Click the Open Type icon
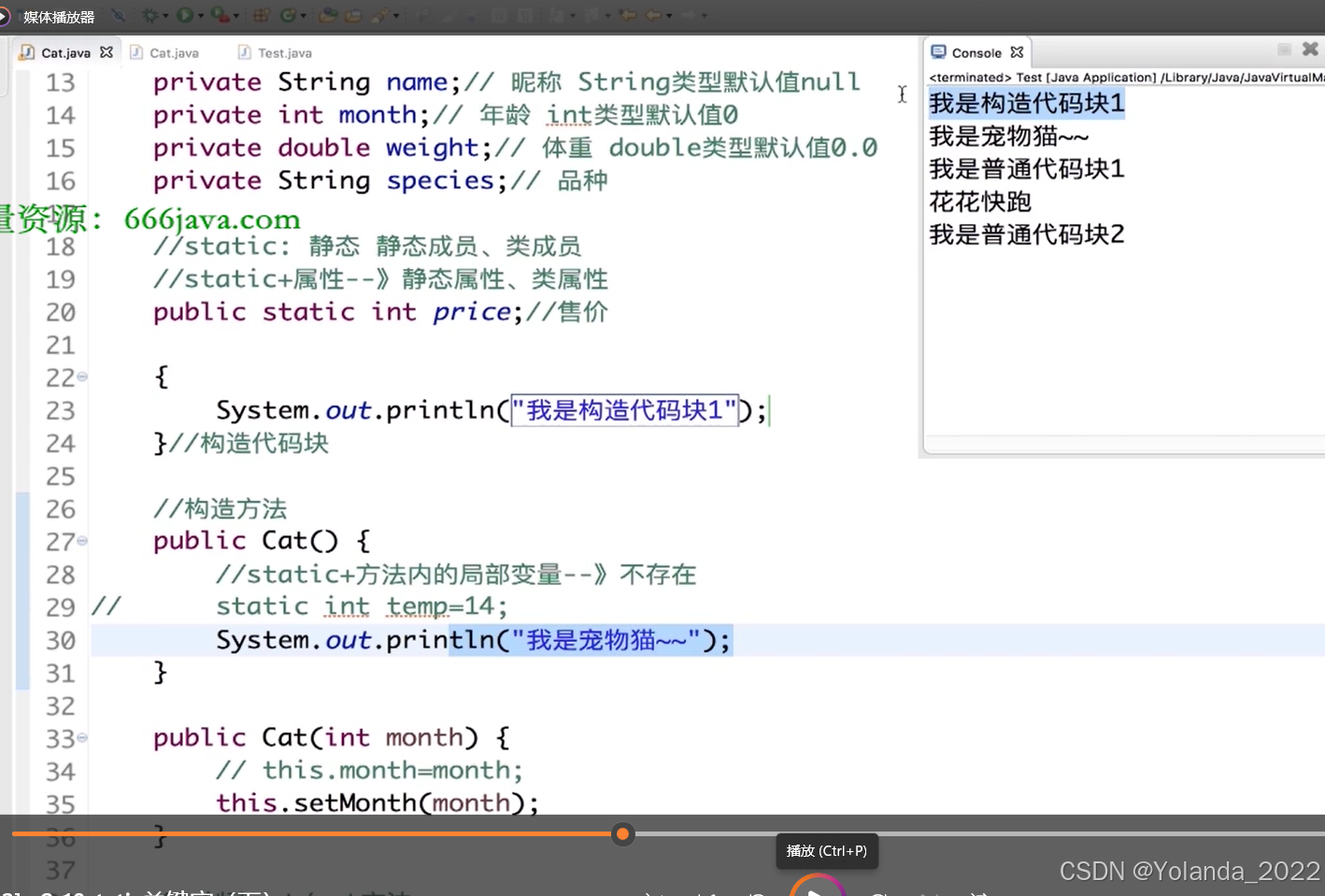1325x896 pixels. click(x=328, y=15)
